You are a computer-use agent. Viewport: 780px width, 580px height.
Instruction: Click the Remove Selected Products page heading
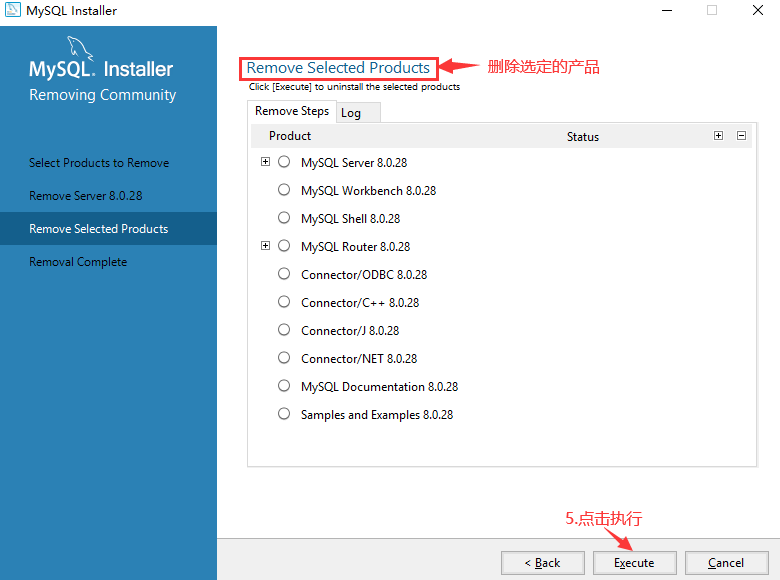[x=338, y=68]
